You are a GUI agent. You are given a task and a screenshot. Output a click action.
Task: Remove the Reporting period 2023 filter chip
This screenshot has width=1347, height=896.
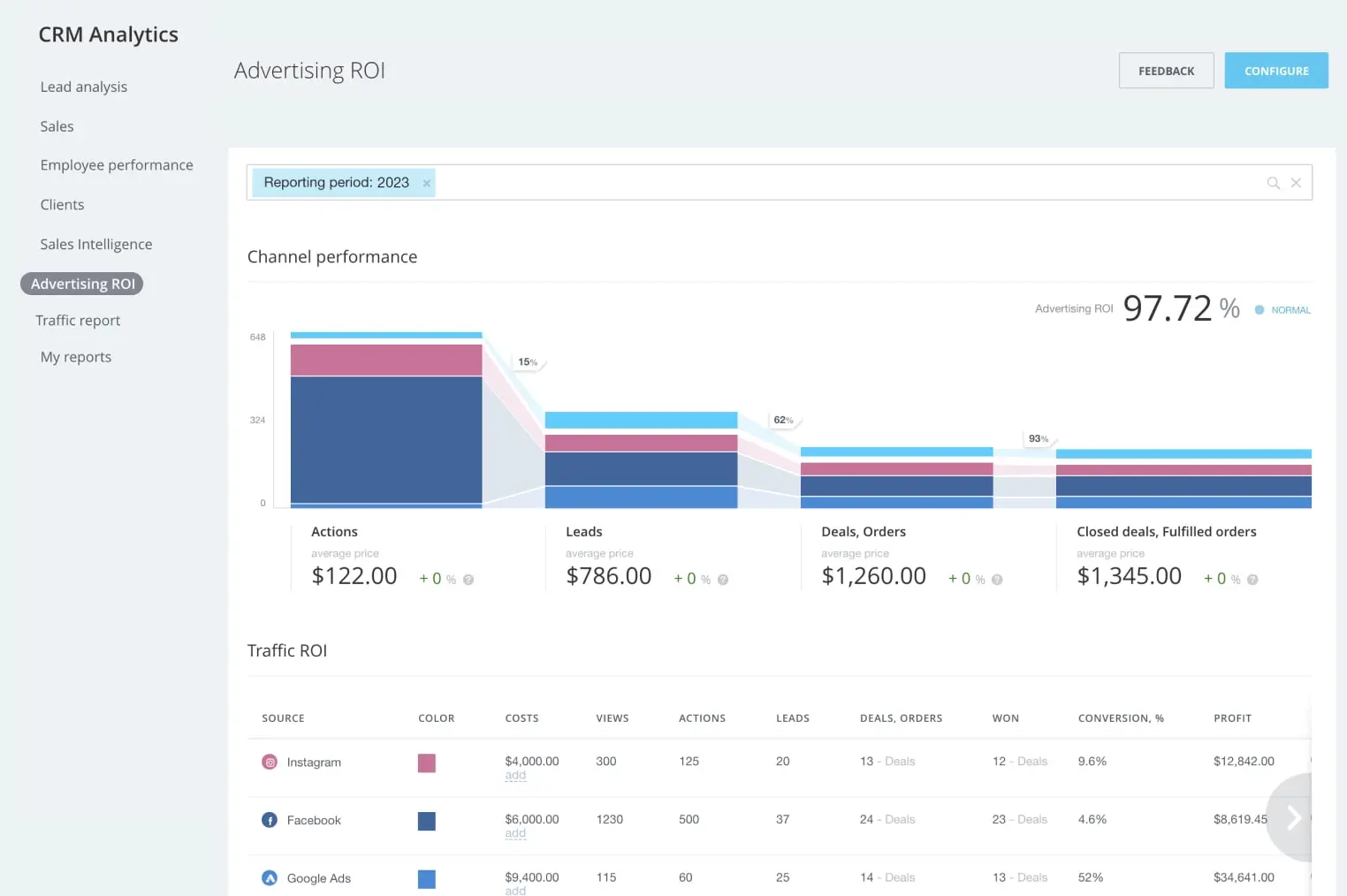click(427, 184)
